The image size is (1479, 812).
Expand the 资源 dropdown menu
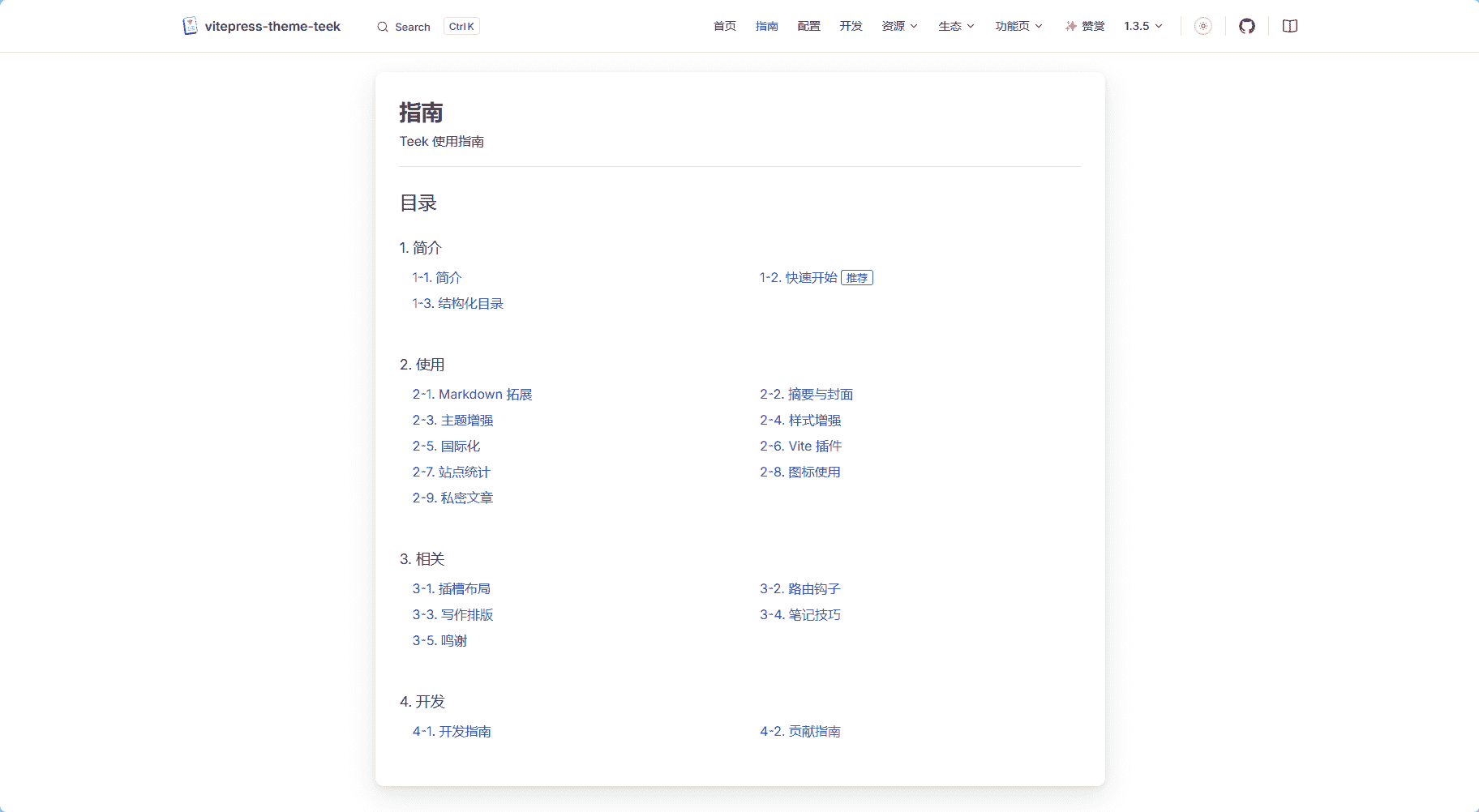pos(898,25)
